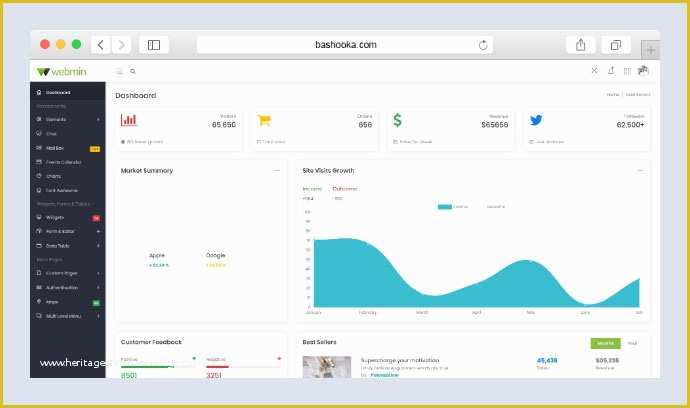This screenshot has width=690, height=408.
Task: Click the Safari share button
Action: click(580, 45)
